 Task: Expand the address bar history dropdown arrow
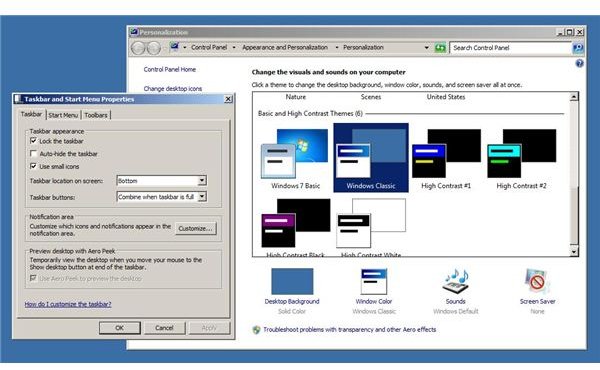[426, 48]
